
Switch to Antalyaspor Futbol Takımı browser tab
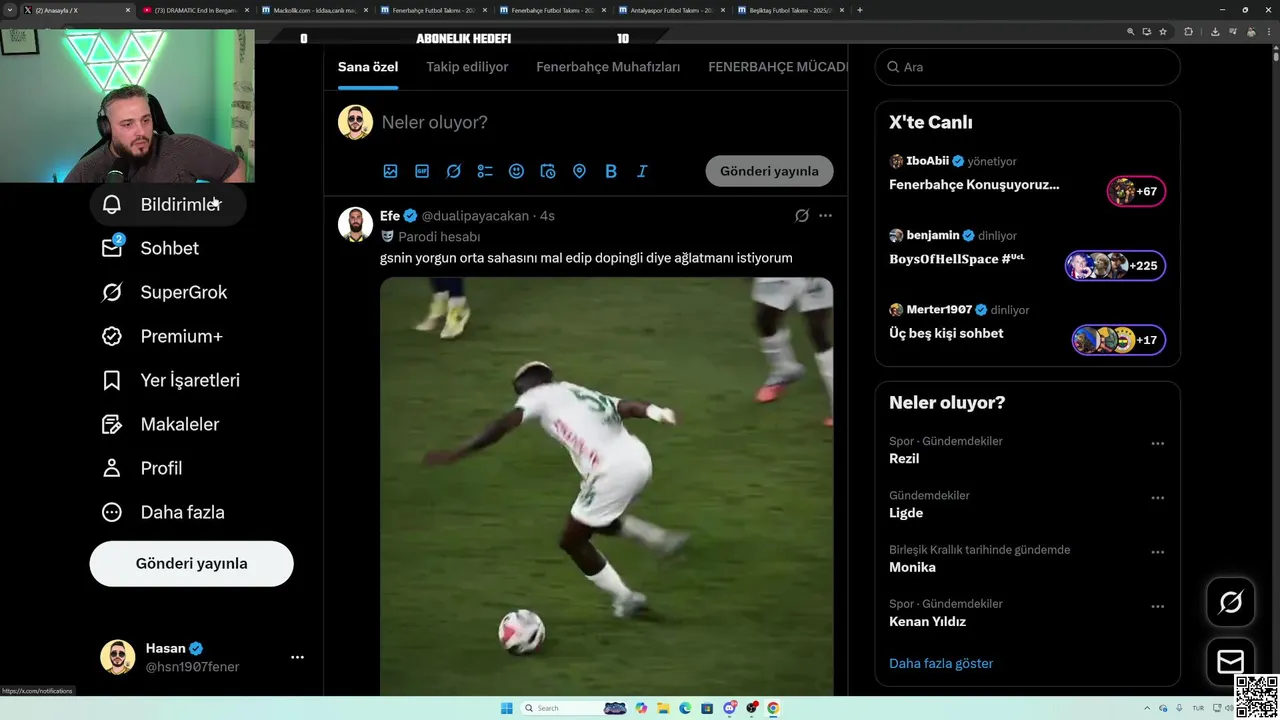click(x=670, y=10)
